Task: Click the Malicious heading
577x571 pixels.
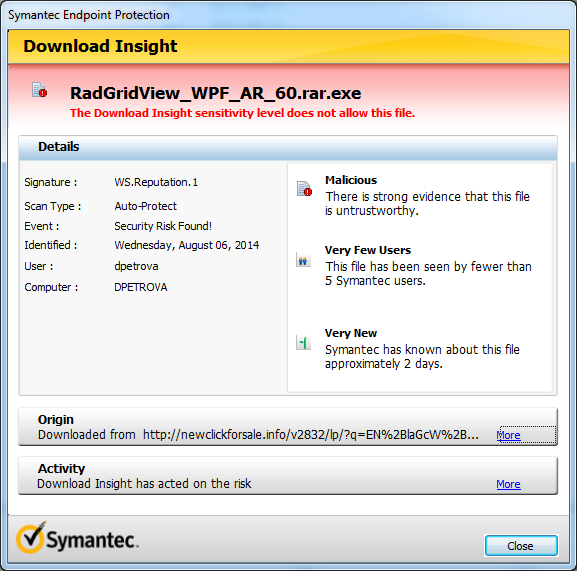Action: (351, 180)
